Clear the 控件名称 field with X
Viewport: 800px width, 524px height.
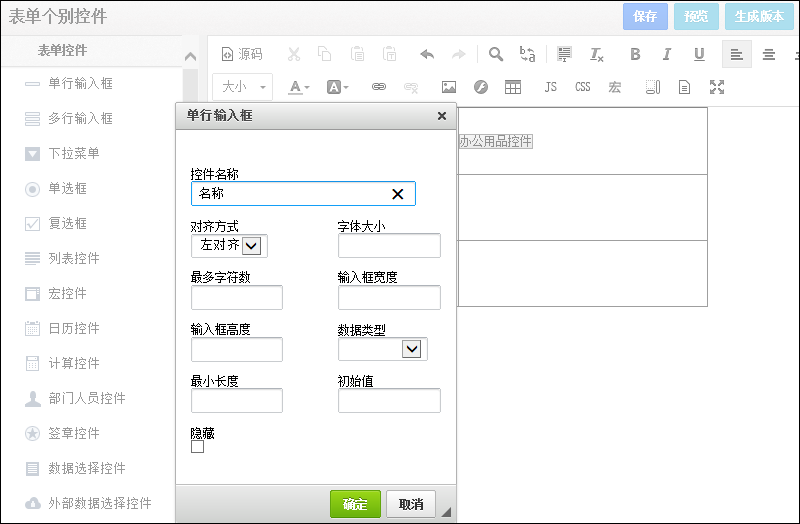pos(397,194)
